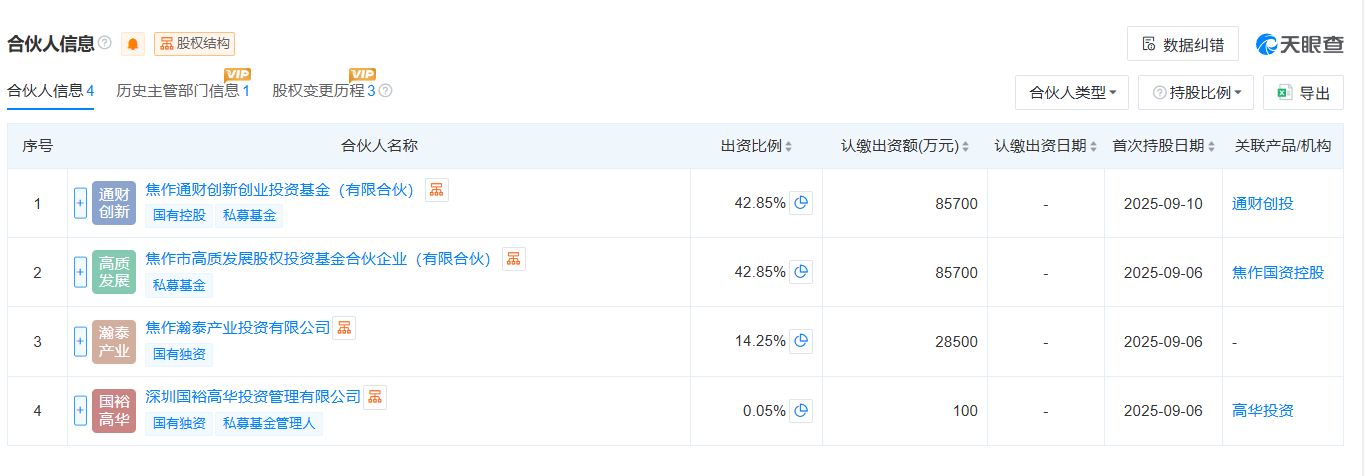Viewport: 1365px width, 476px height.
Task: Open the 合伙人类型 dropdown filter
Action: click(x=1072, y=93)
